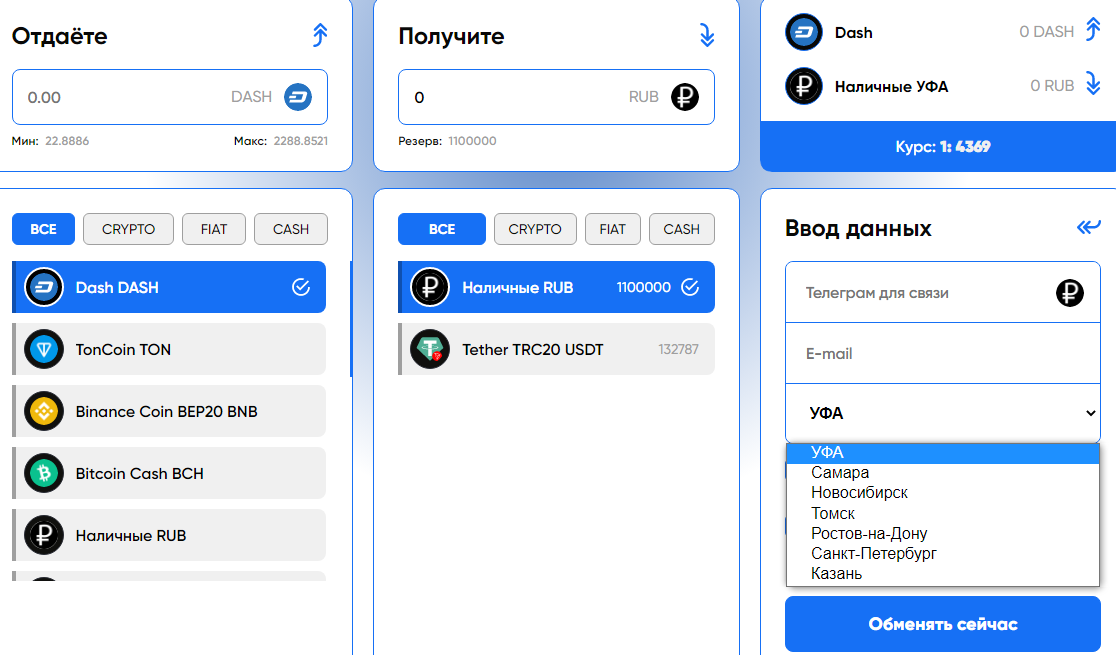1116x655 pixels.
Task: Click the down arrow icon beside Получите
Action: 706,35
